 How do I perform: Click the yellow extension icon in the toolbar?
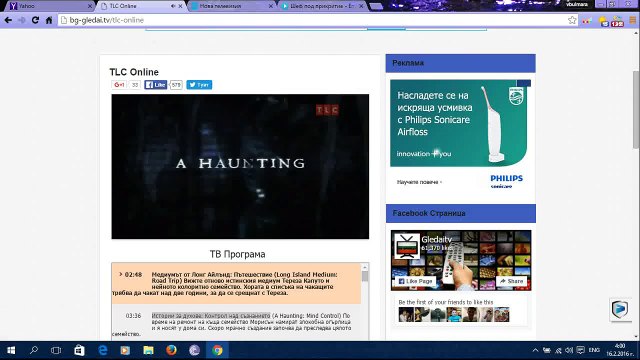(x=604, y=20)
